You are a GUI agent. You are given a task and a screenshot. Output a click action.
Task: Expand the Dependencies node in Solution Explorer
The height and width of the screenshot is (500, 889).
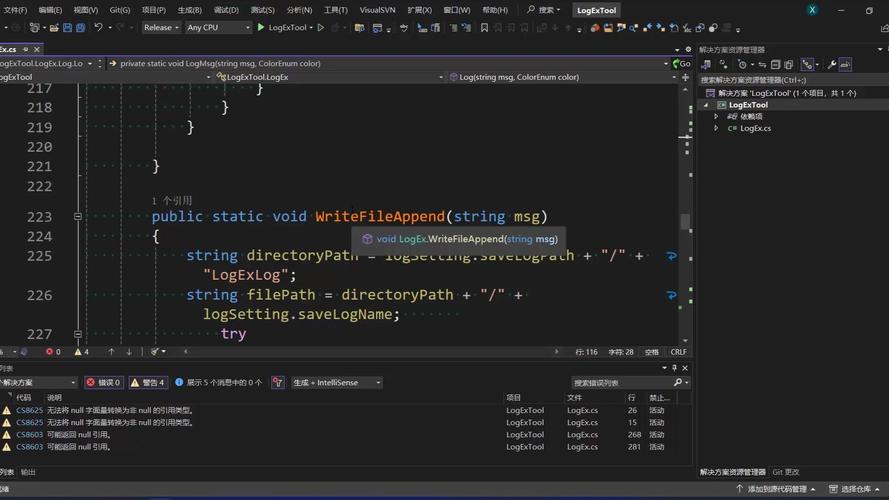coord(716,116)
